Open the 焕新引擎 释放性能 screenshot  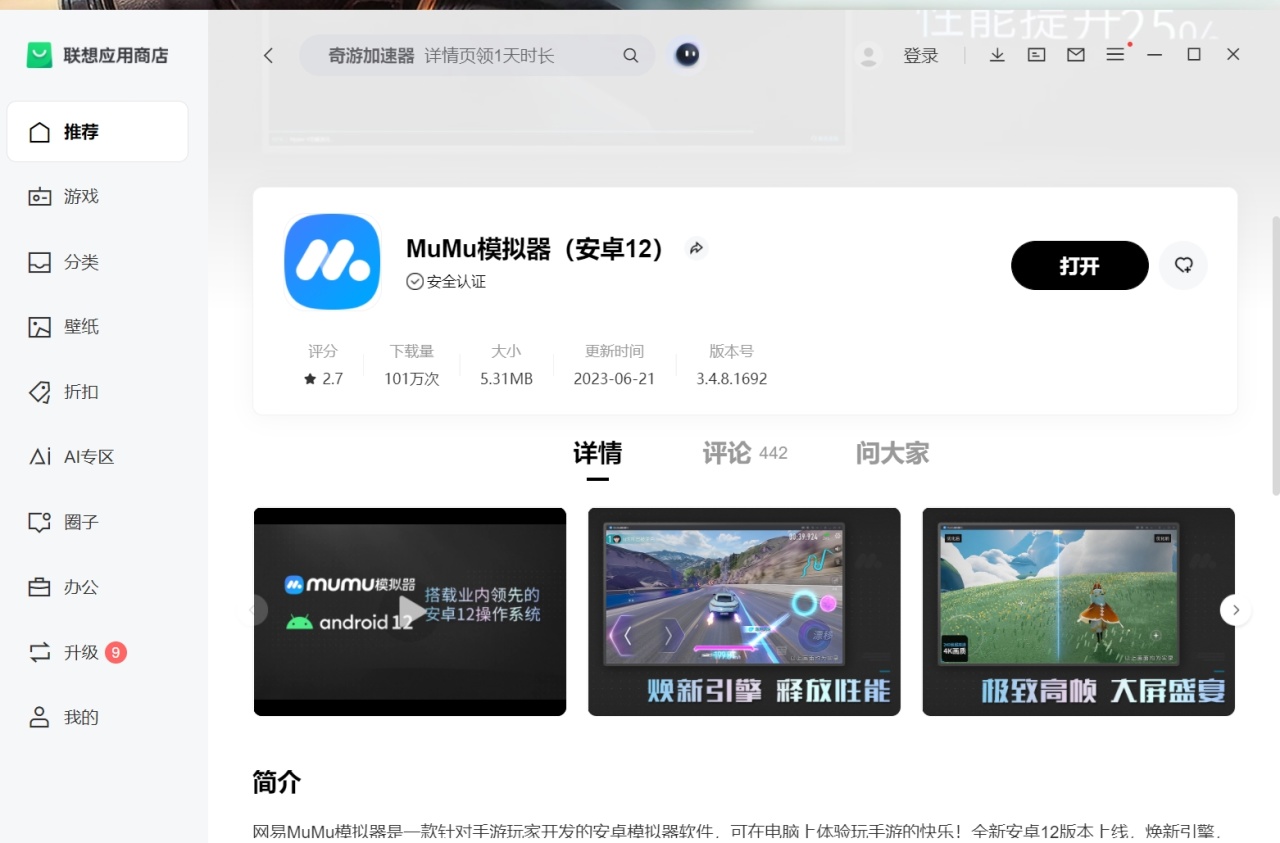pyautogui.click(x=744, y=612)
